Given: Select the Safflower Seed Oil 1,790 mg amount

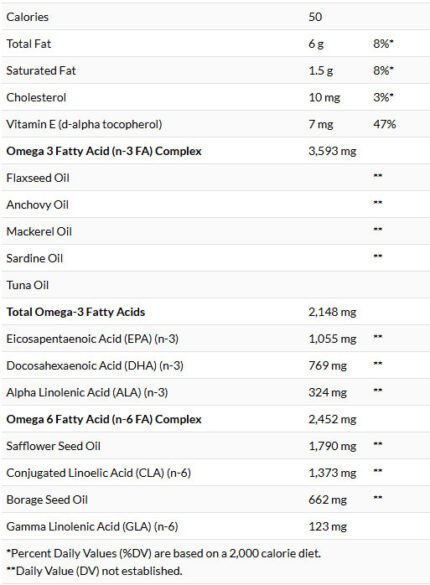Looking at the screenshot, I should click(332, 446).
